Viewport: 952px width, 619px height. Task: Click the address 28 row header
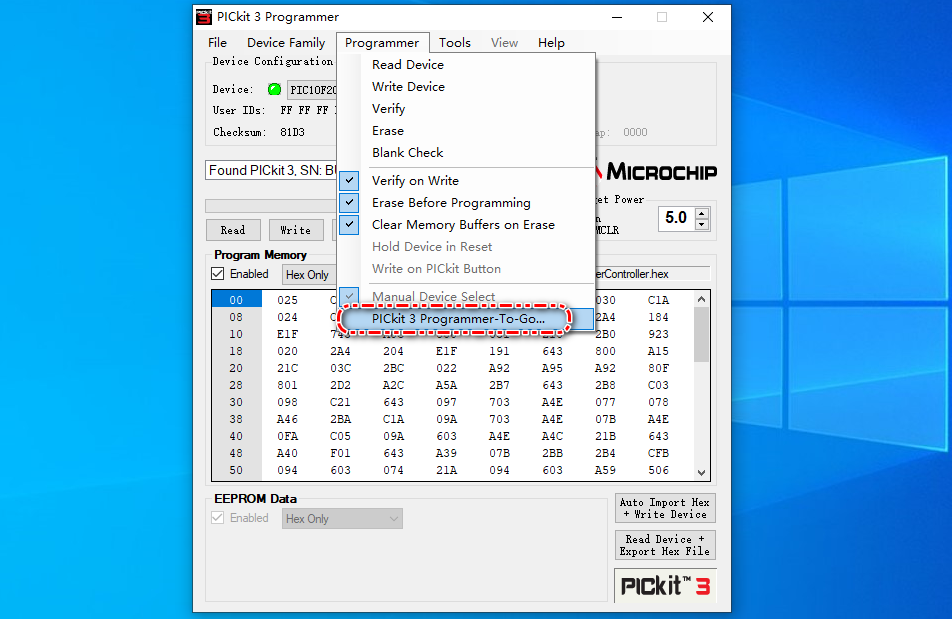pyautogui.click(x=236, y=385)
